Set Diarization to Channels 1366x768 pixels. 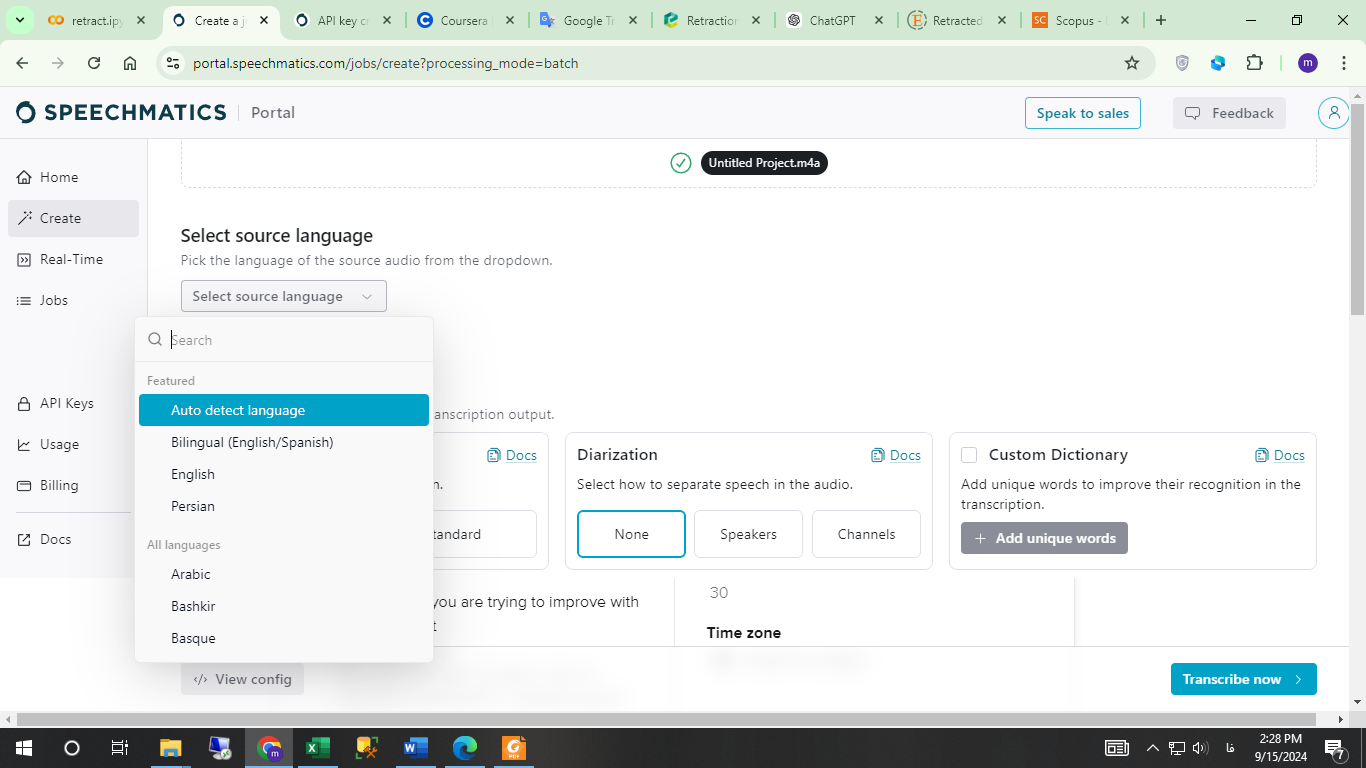pos(866,534)
